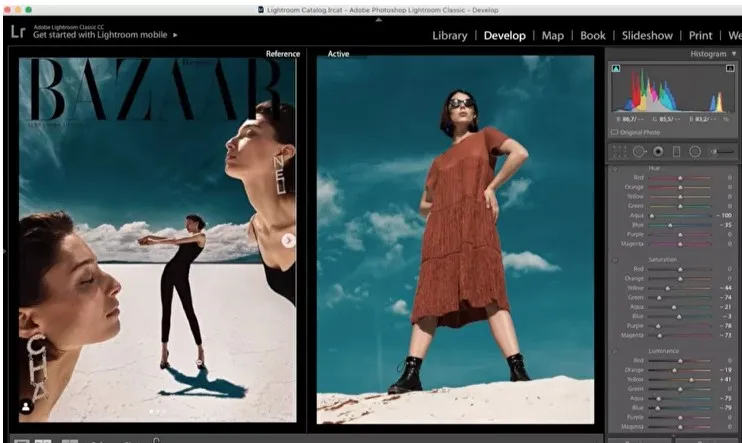Collapse the Histogram panel triangle
Viewport: 742px width, 443px height.
coord(734,54)
